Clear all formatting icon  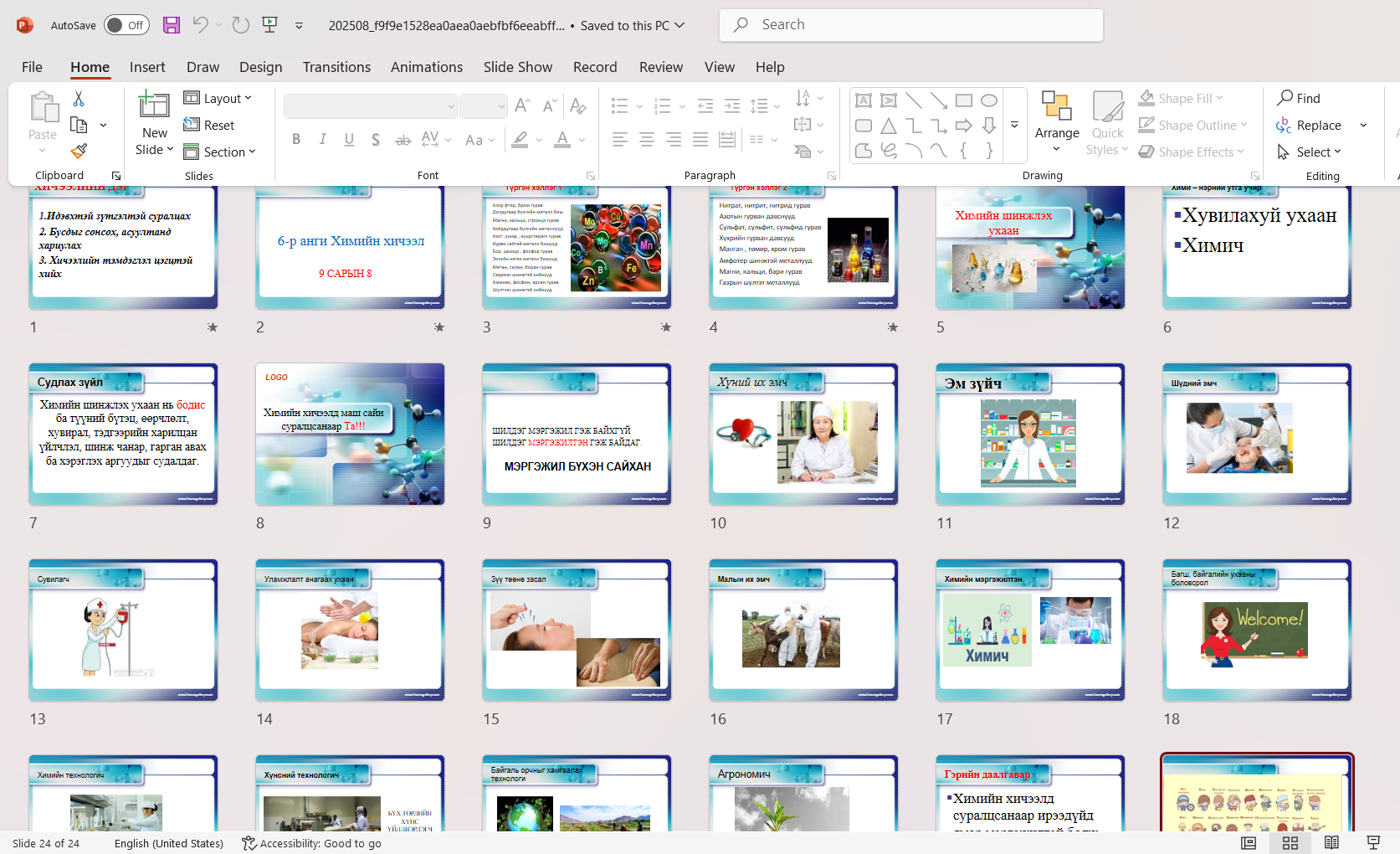coord(577,105)
